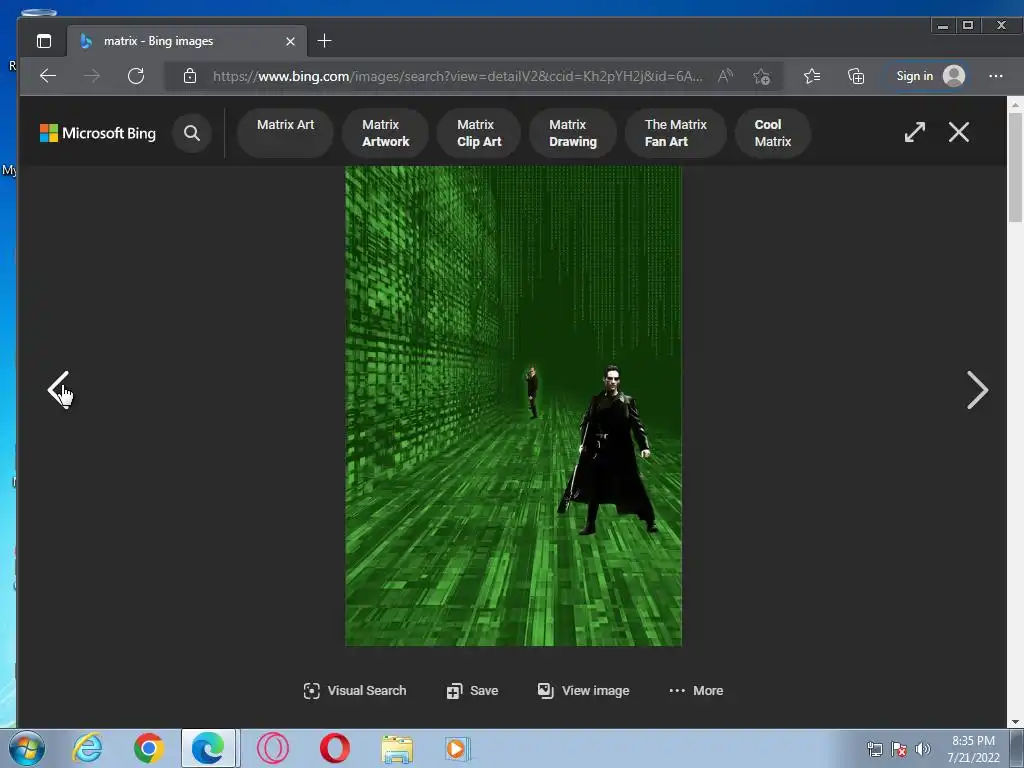Select the Matrix Art suggestion
This screenshot has height=768, width=1024.
285,133
